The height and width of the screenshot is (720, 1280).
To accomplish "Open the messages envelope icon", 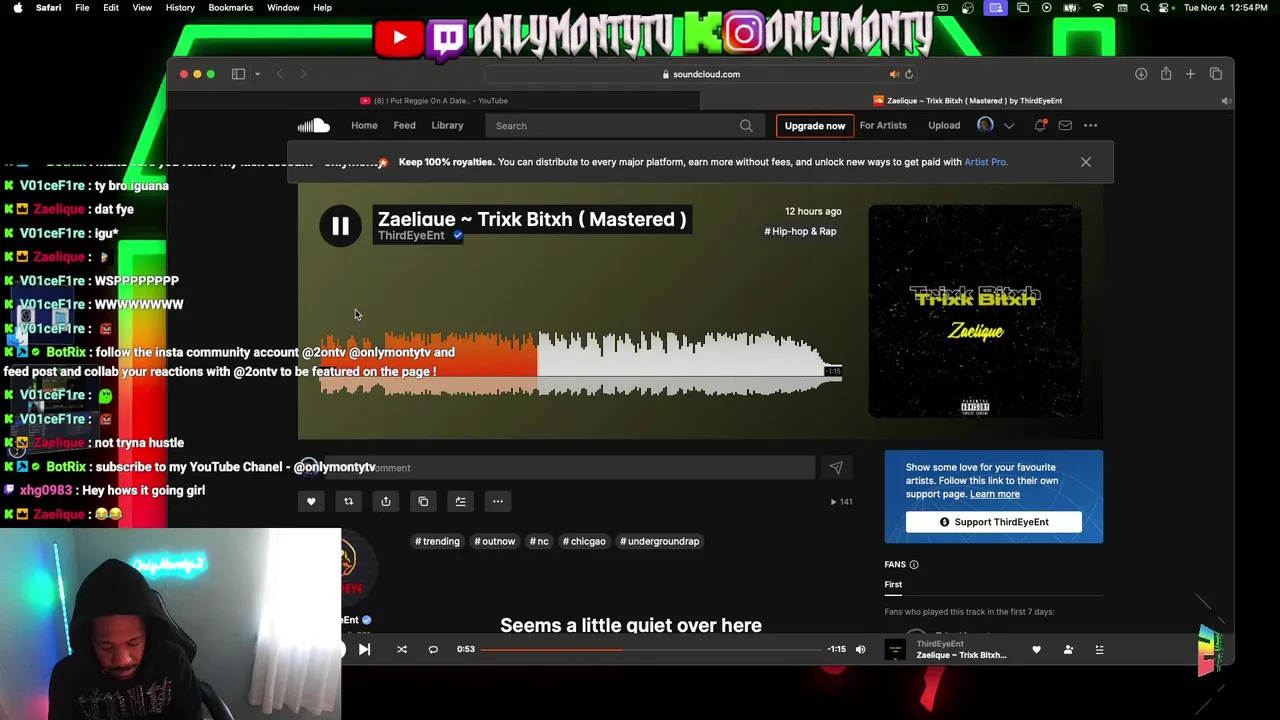I will point(1065,125).
